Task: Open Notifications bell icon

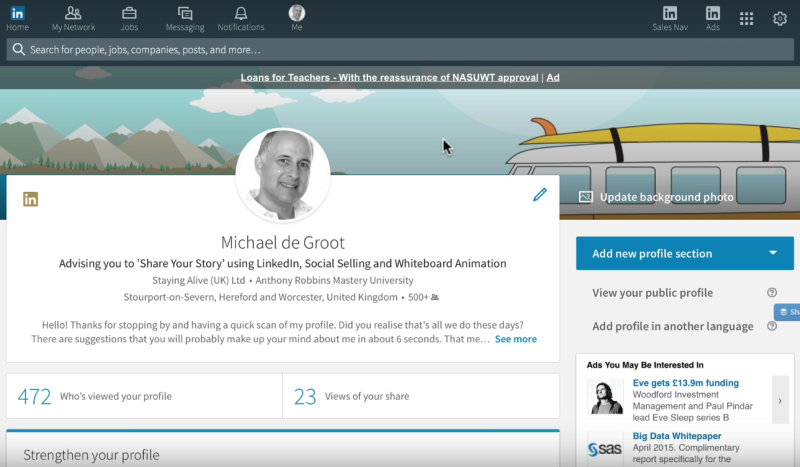Action: (x=241, y=13)
